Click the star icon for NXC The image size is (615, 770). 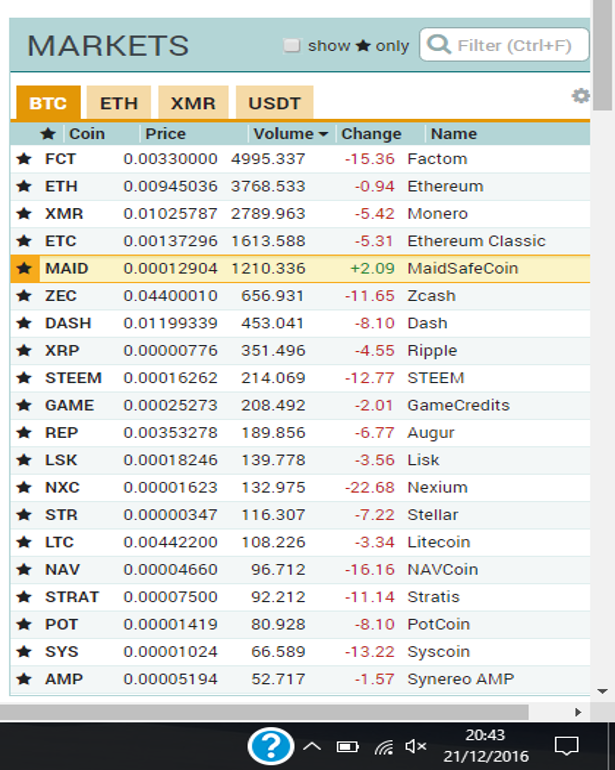[24, 488]
